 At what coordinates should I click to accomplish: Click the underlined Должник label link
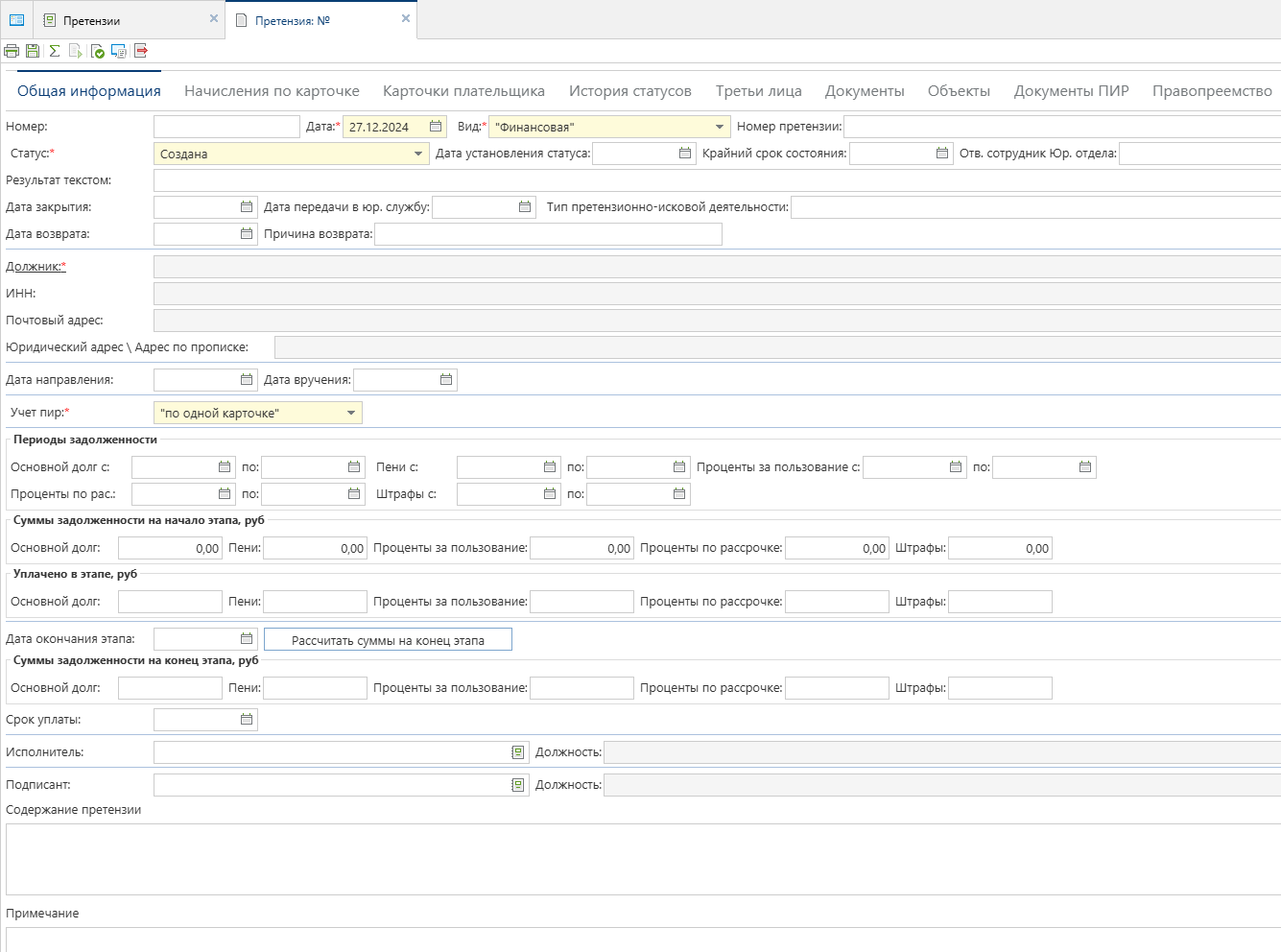(x=36, y=267)
